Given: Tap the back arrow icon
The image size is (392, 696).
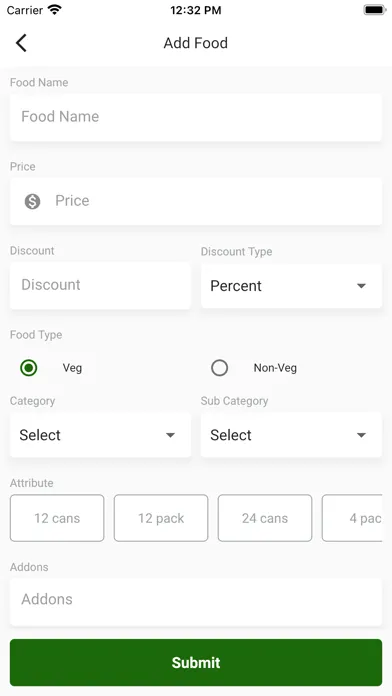Looking at the screenshot, I should pos(21,43).
